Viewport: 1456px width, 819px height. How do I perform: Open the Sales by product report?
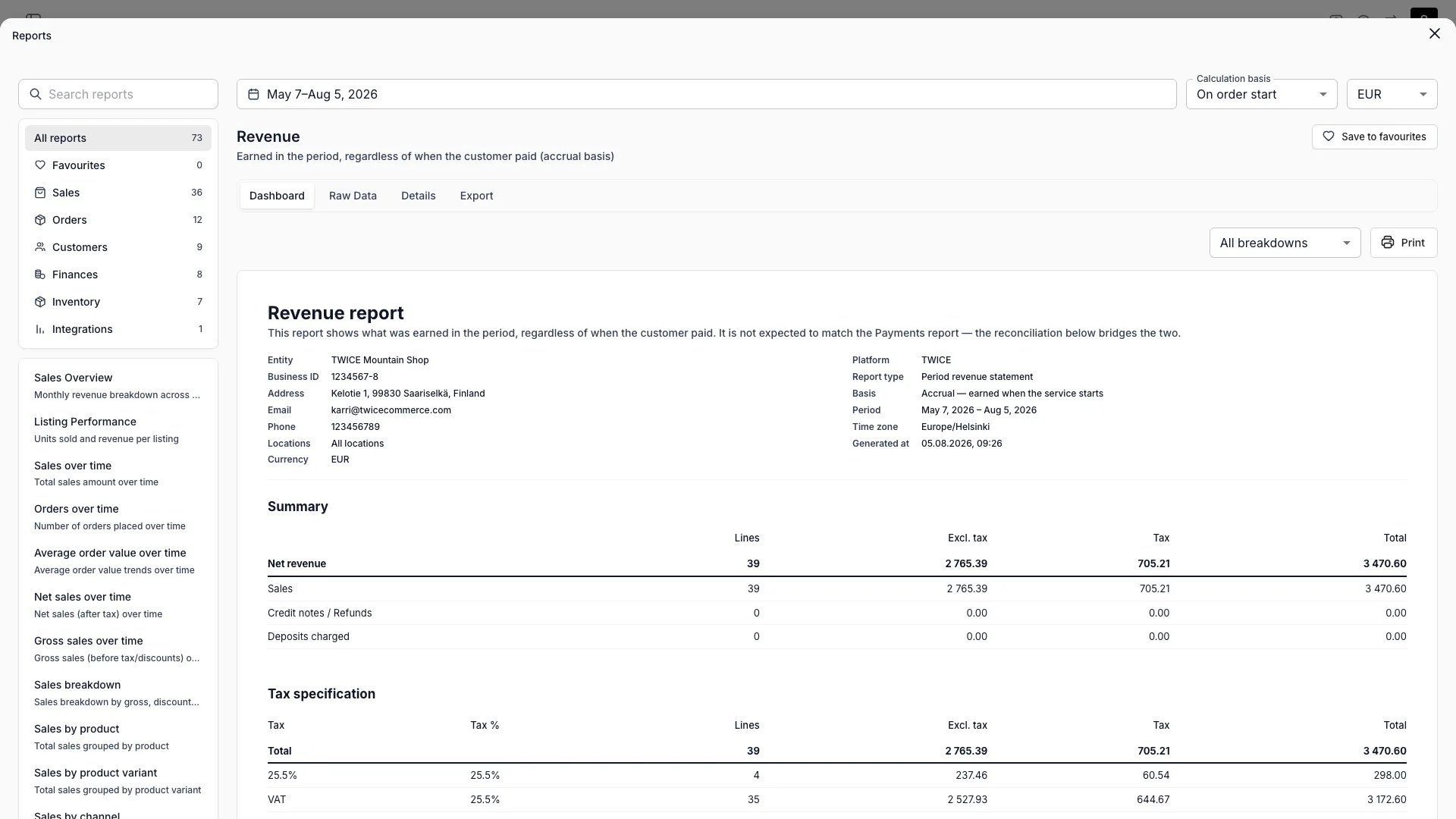click(x=118, y=737)
